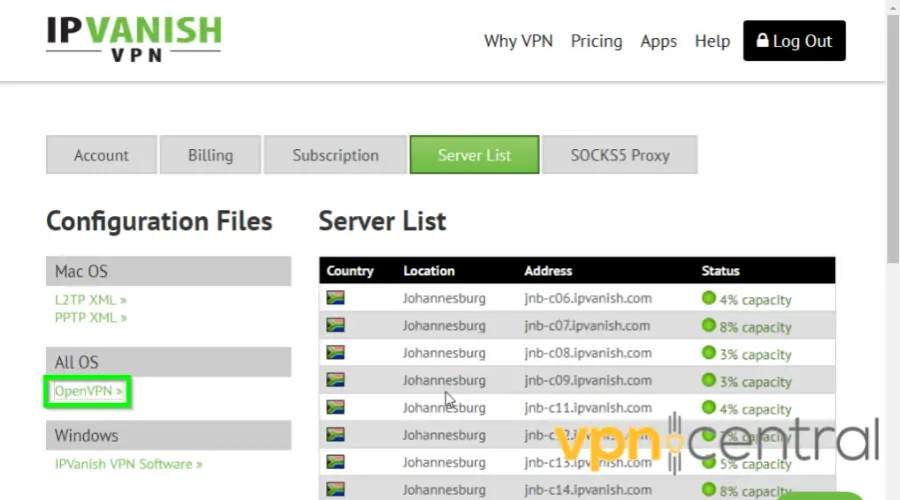Click the page's vertical scrollbar thumb
The width and height of the screenshot is (900, 500).
(x=893, y=138)
